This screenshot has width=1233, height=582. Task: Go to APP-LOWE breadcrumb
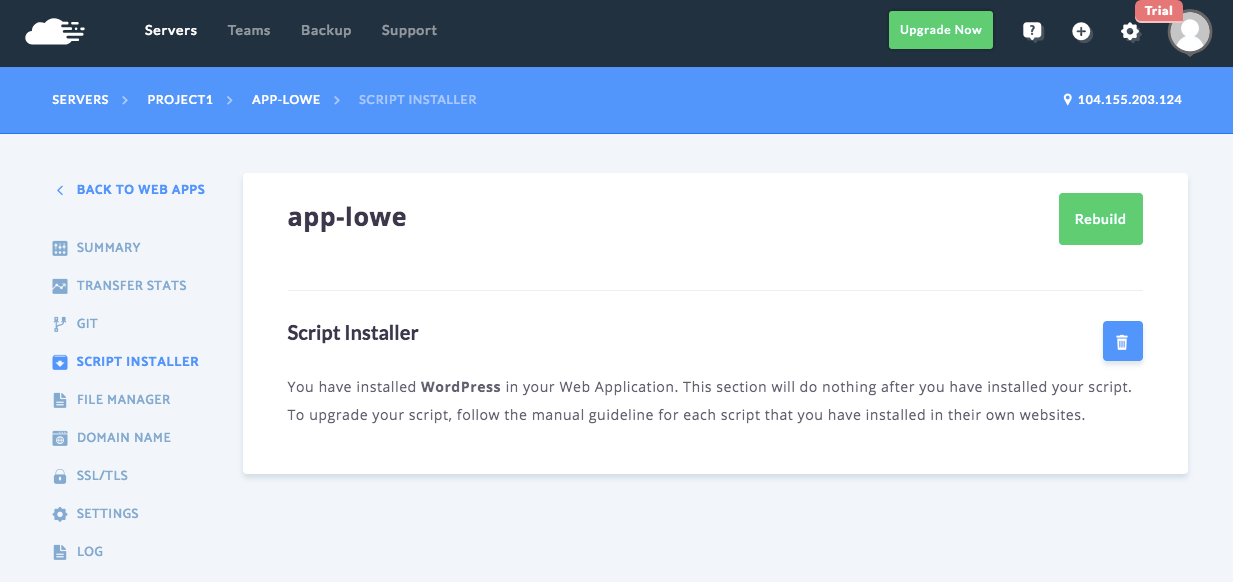coord(286,100)
